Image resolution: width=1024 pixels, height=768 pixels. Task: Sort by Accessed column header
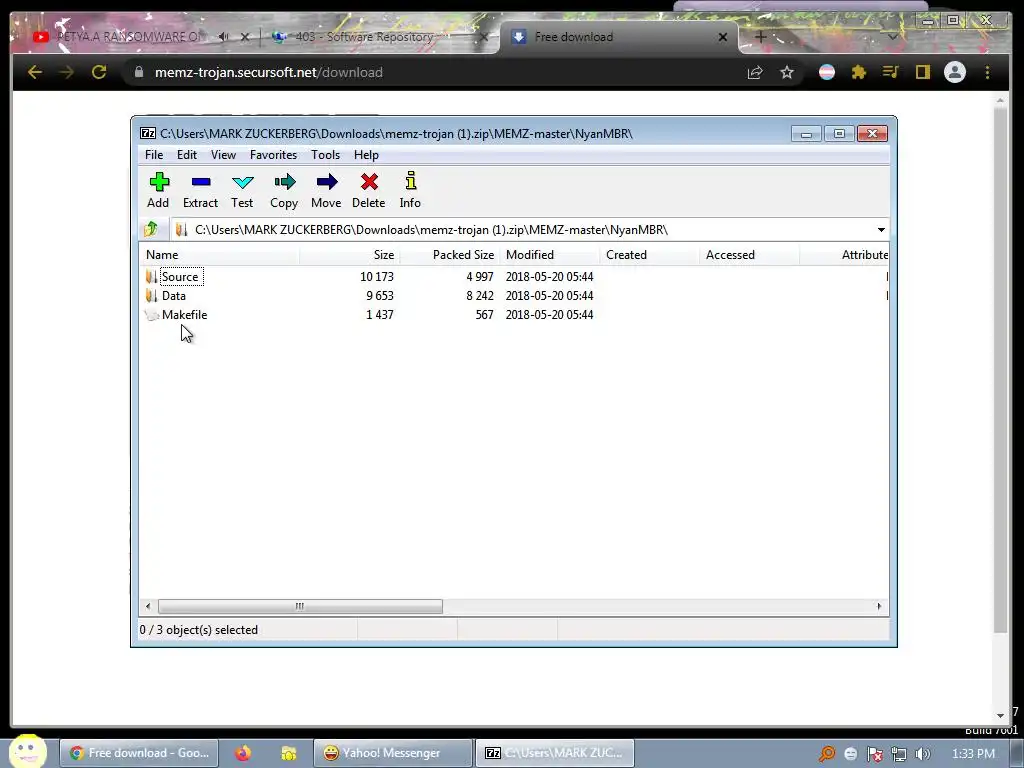pyautogui.click(x=750, y=255)
